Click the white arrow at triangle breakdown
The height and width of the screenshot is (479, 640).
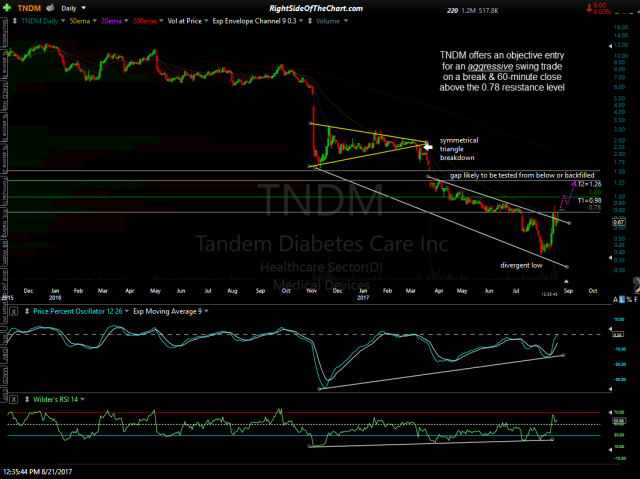[x=427, y=146]
